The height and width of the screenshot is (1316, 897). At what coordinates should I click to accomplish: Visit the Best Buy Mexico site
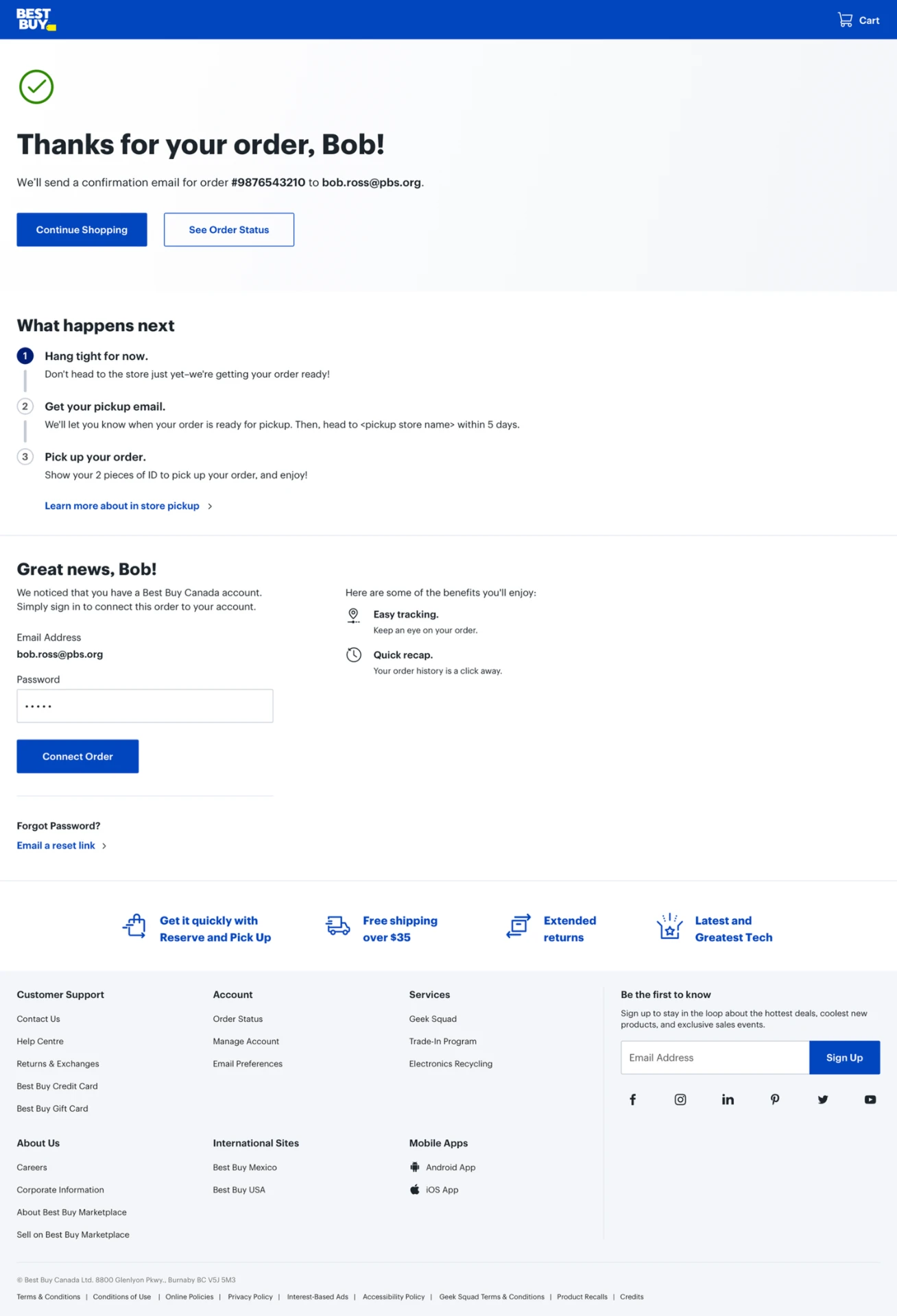point(245,1167)
